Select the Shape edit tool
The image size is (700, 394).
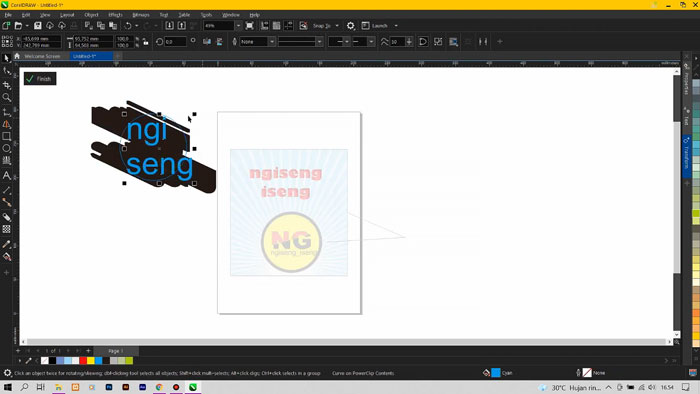point(6,71)
